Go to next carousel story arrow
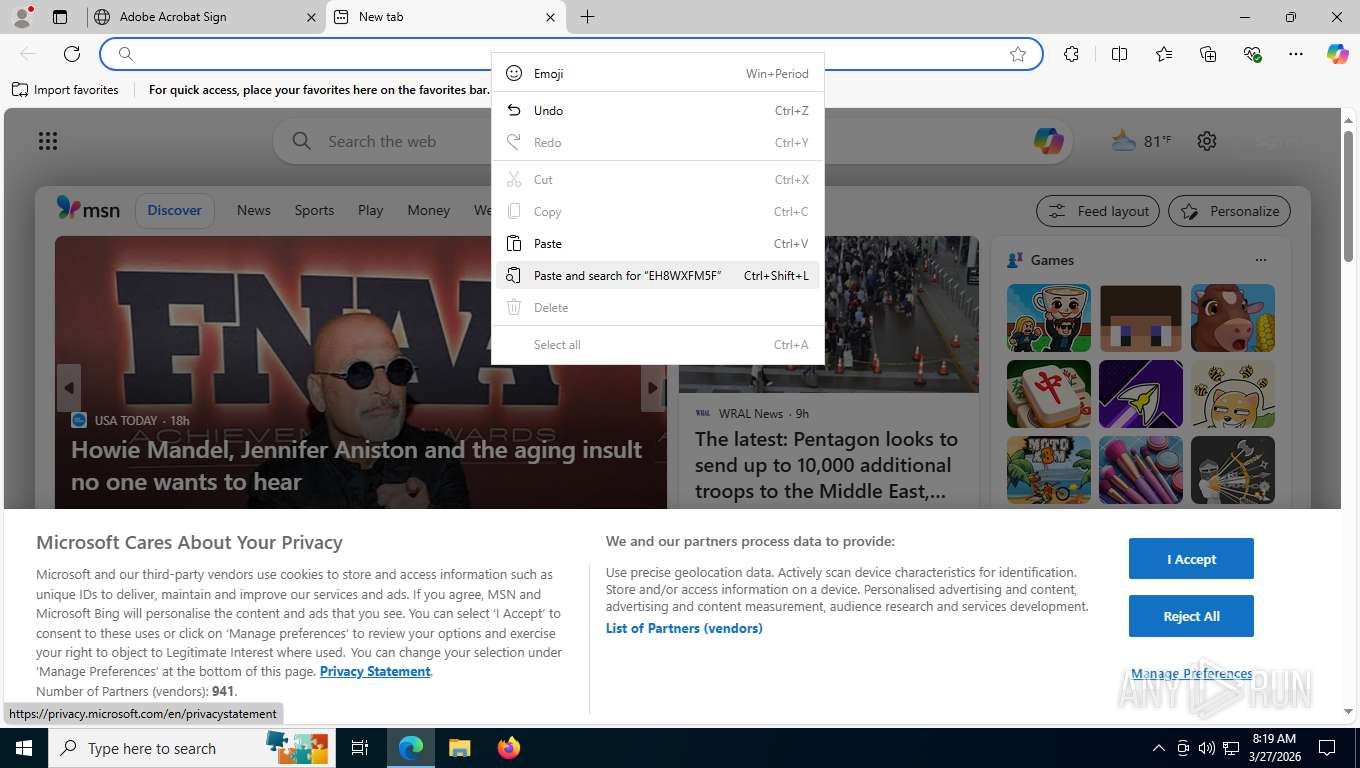 click(653, 388)
